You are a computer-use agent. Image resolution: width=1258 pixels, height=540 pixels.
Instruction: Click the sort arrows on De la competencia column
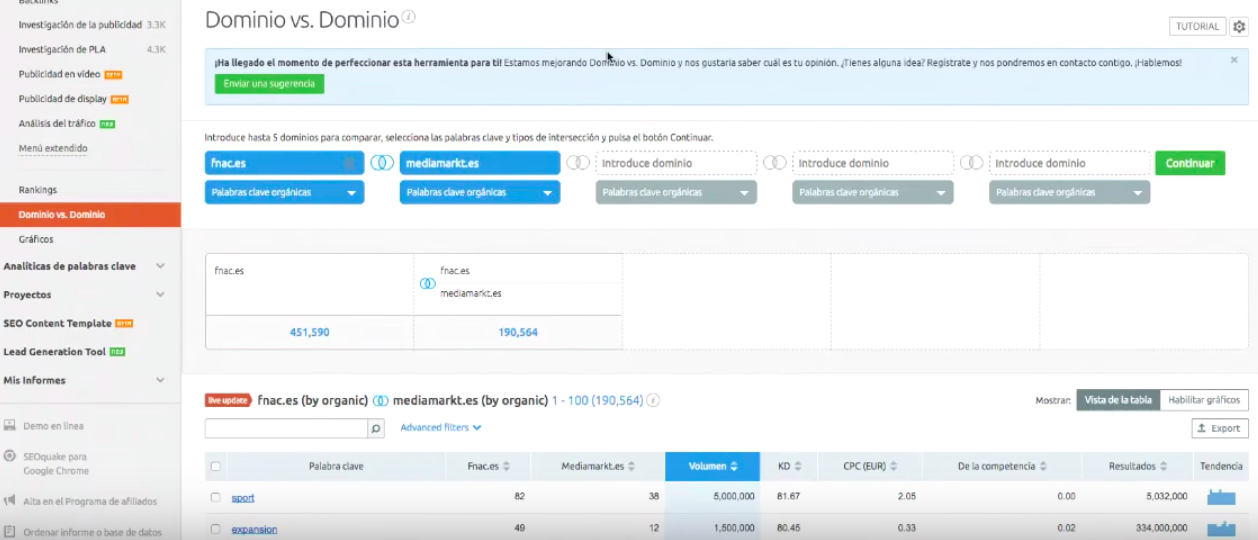[x=1043, y=467]
